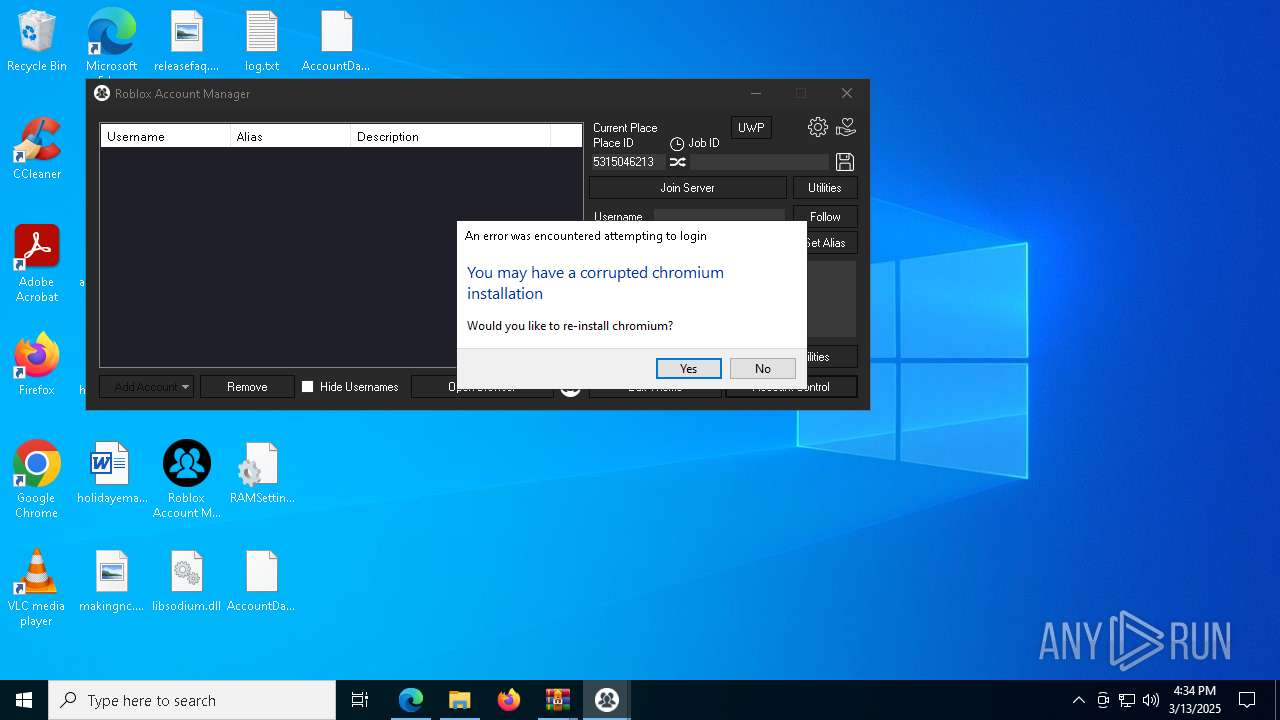
Task: Open the CCleaner desktop shortcut
Action: point(37,149)
